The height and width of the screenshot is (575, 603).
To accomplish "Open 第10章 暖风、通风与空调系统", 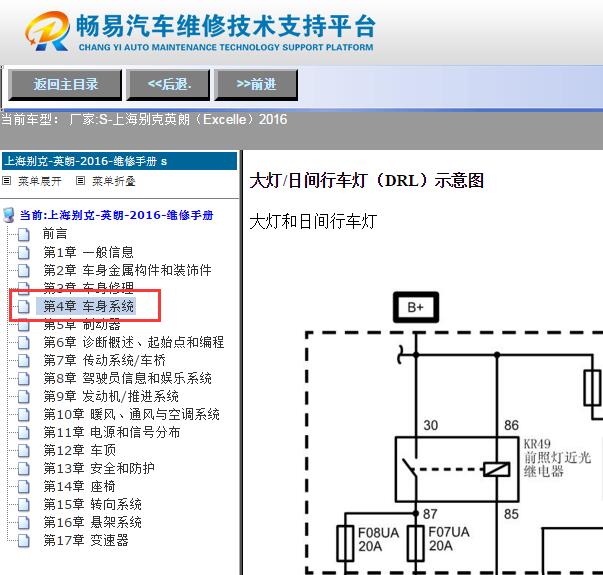I will 132,414.
